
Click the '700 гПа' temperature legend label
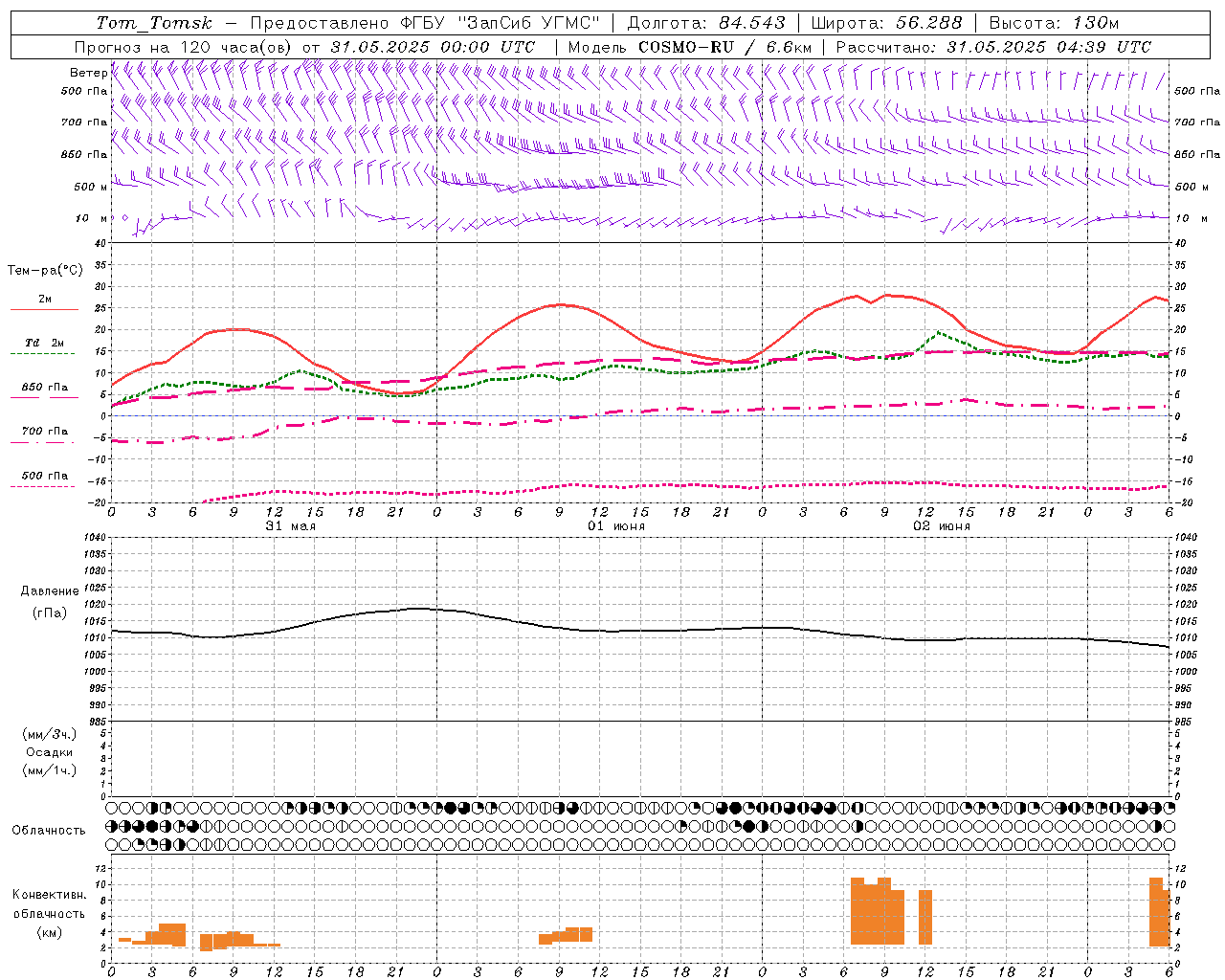(44, 432)
